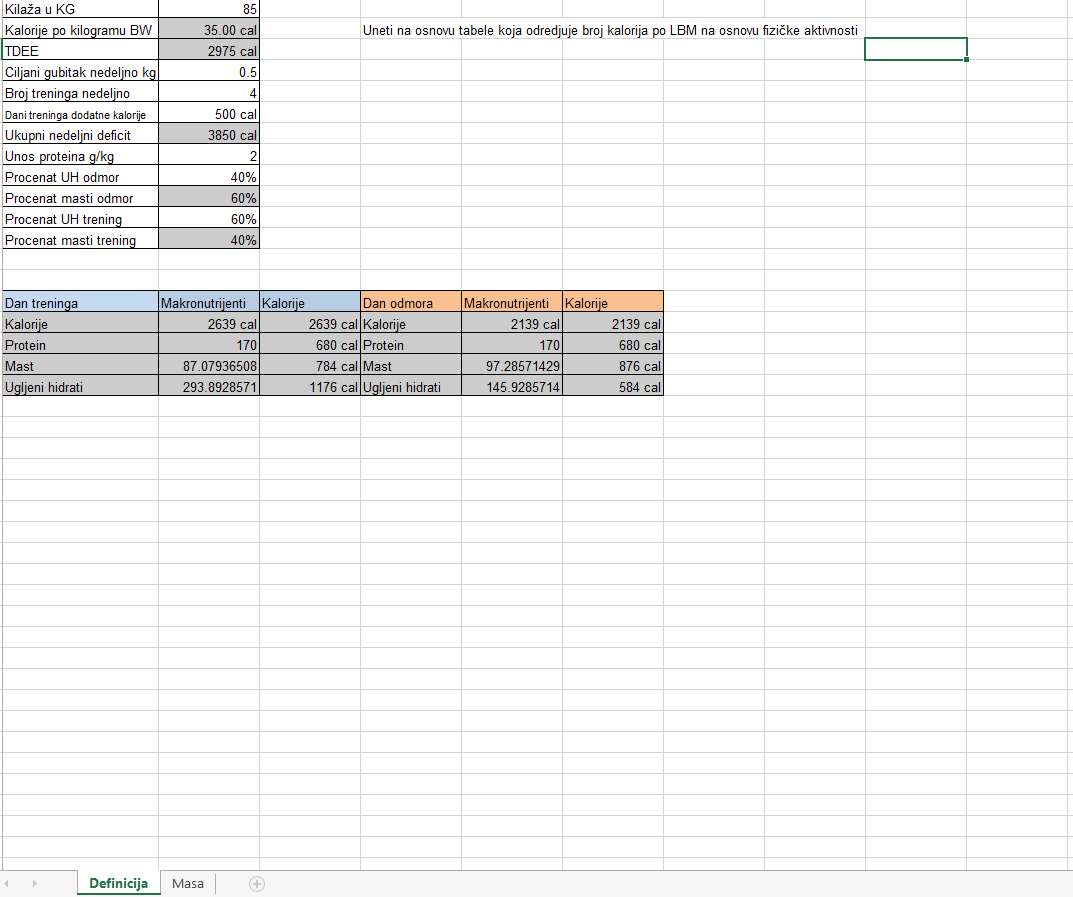Click the 0.5 weekly loss value cell
1073x897 pixels.
click(x=209, y=72)
